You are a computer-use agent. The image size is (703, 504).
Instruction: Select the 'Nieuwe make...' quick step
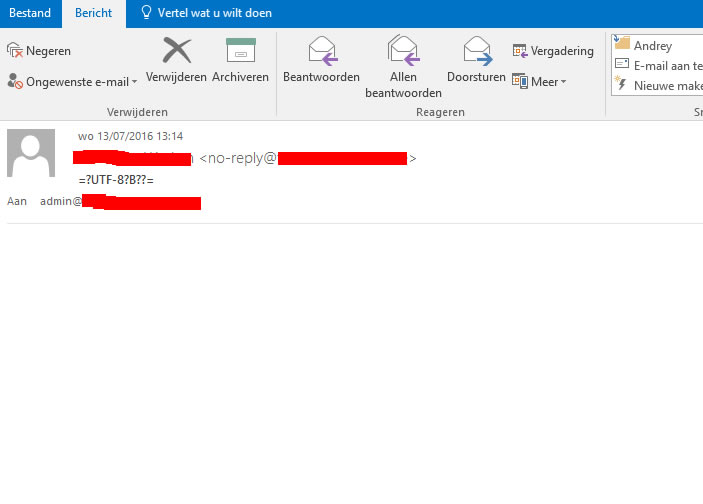[658, 85]
